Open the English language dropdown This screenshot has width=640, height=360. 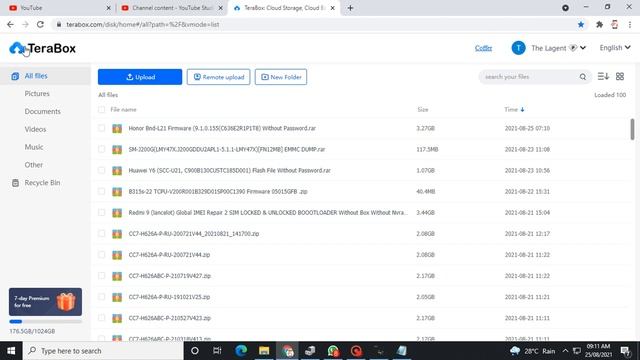615,48
